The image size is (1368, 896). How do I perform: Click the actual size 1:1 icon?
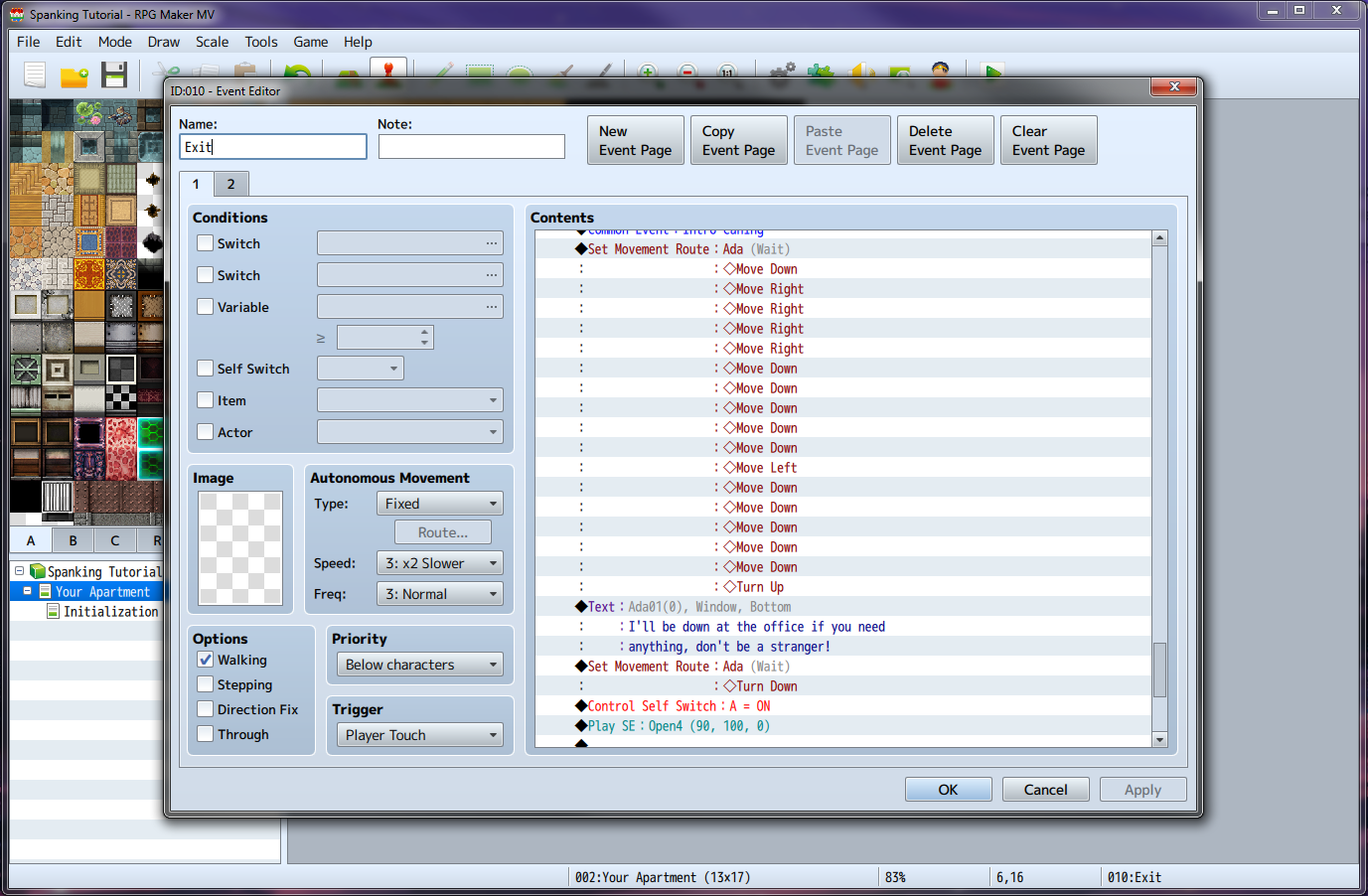[727, 72]
